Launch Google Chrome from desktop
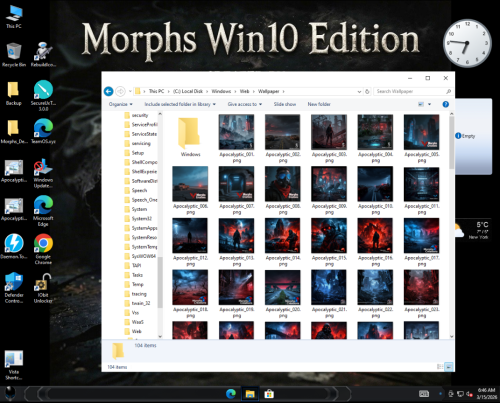 43,249
